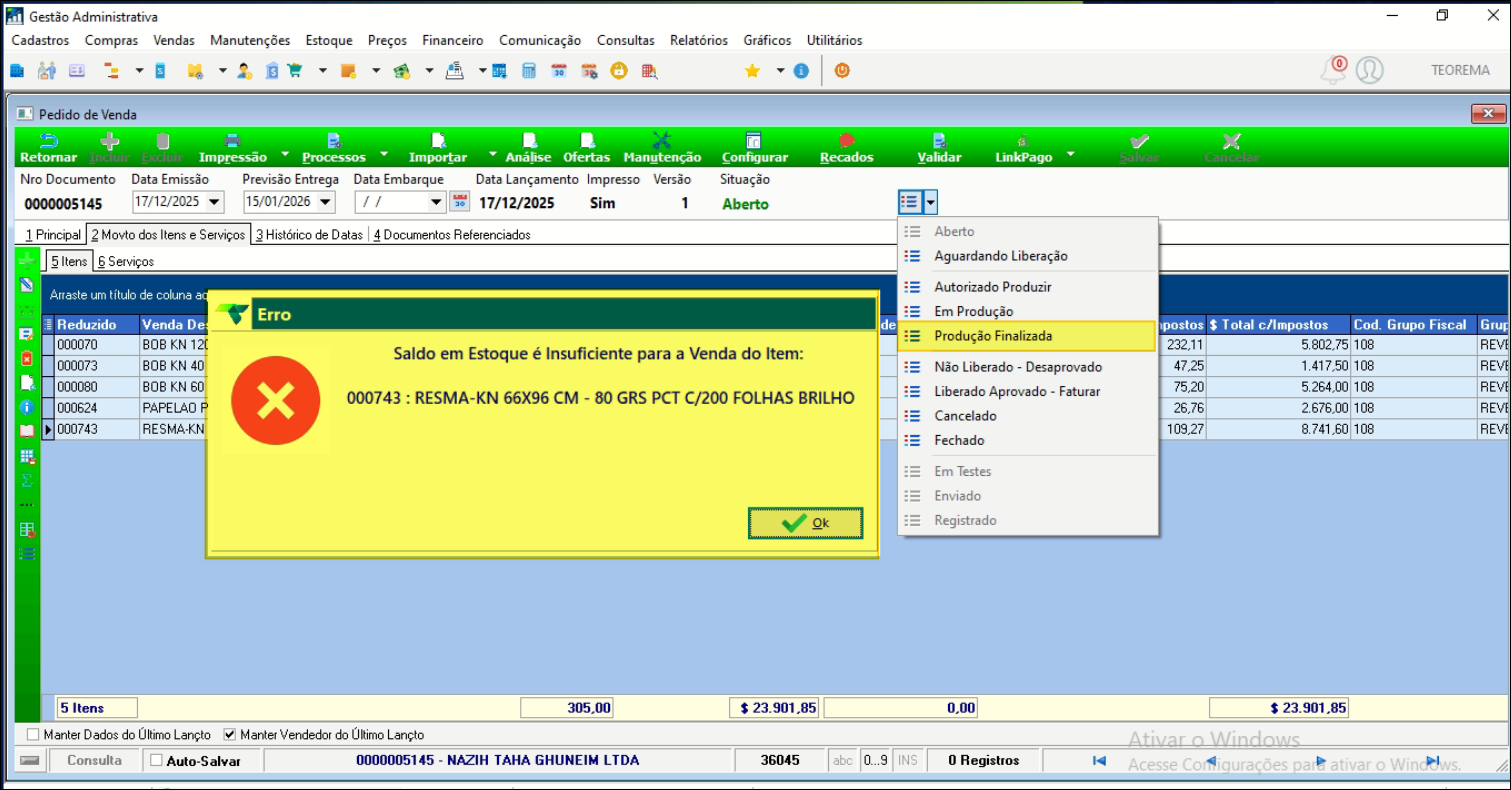Open the Análise tool in the toolbar
This screenshot has width=1511, height=790.
(528, 142)
